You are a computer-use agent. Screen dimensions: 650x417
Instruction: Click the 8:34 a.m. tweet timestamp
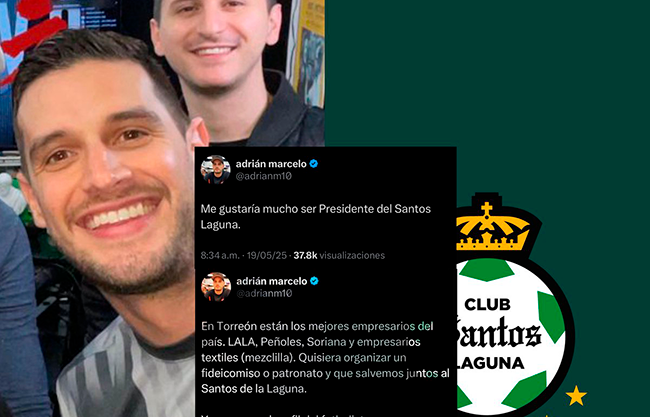[x=220, y=255]
